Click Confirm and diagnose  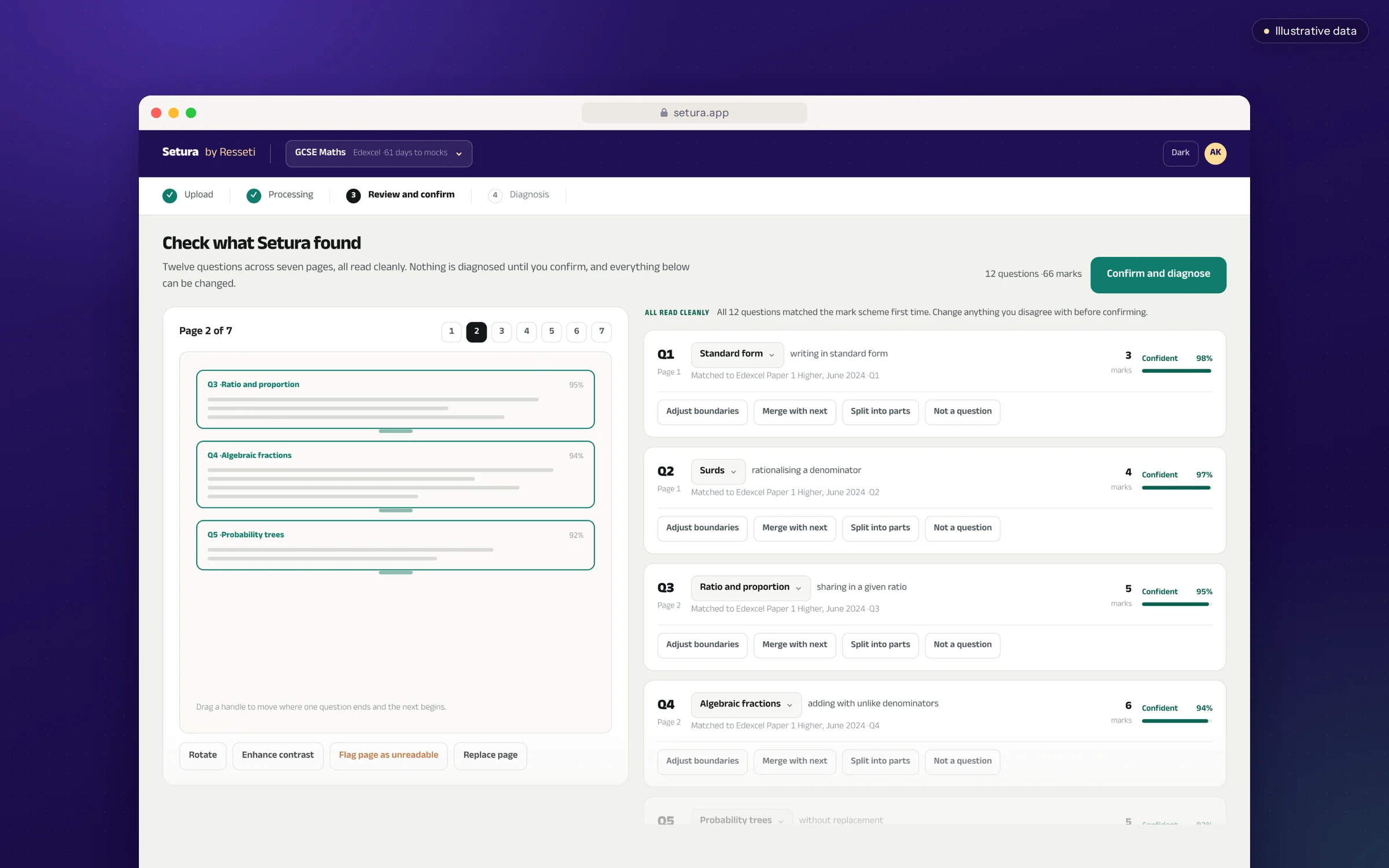pos(1158,274)
